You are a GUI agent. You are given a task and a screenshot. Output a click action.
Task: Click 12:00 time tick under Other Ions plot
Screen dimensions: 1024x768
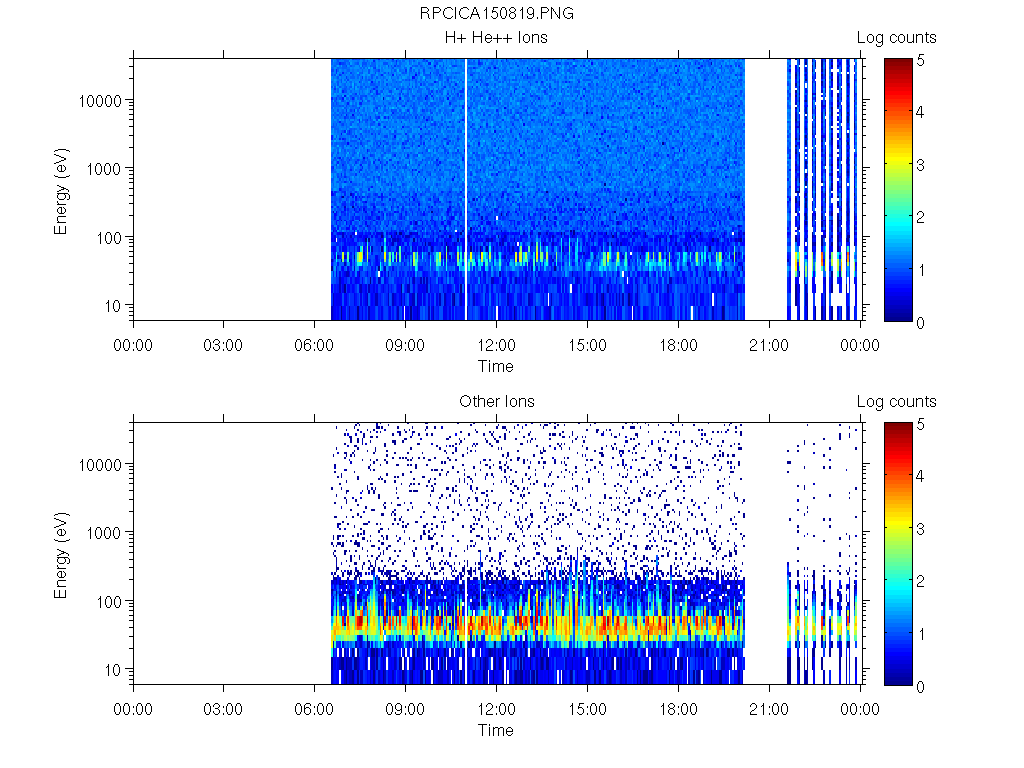tap(496, 709)
